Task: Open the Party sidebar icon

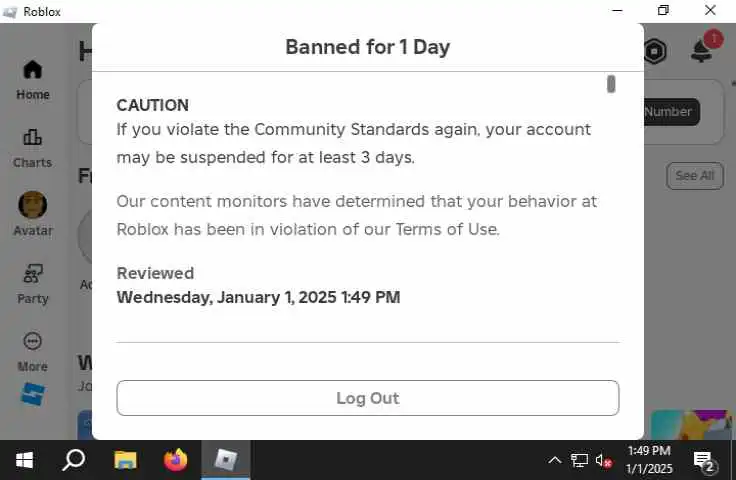Action: [32, 282]
